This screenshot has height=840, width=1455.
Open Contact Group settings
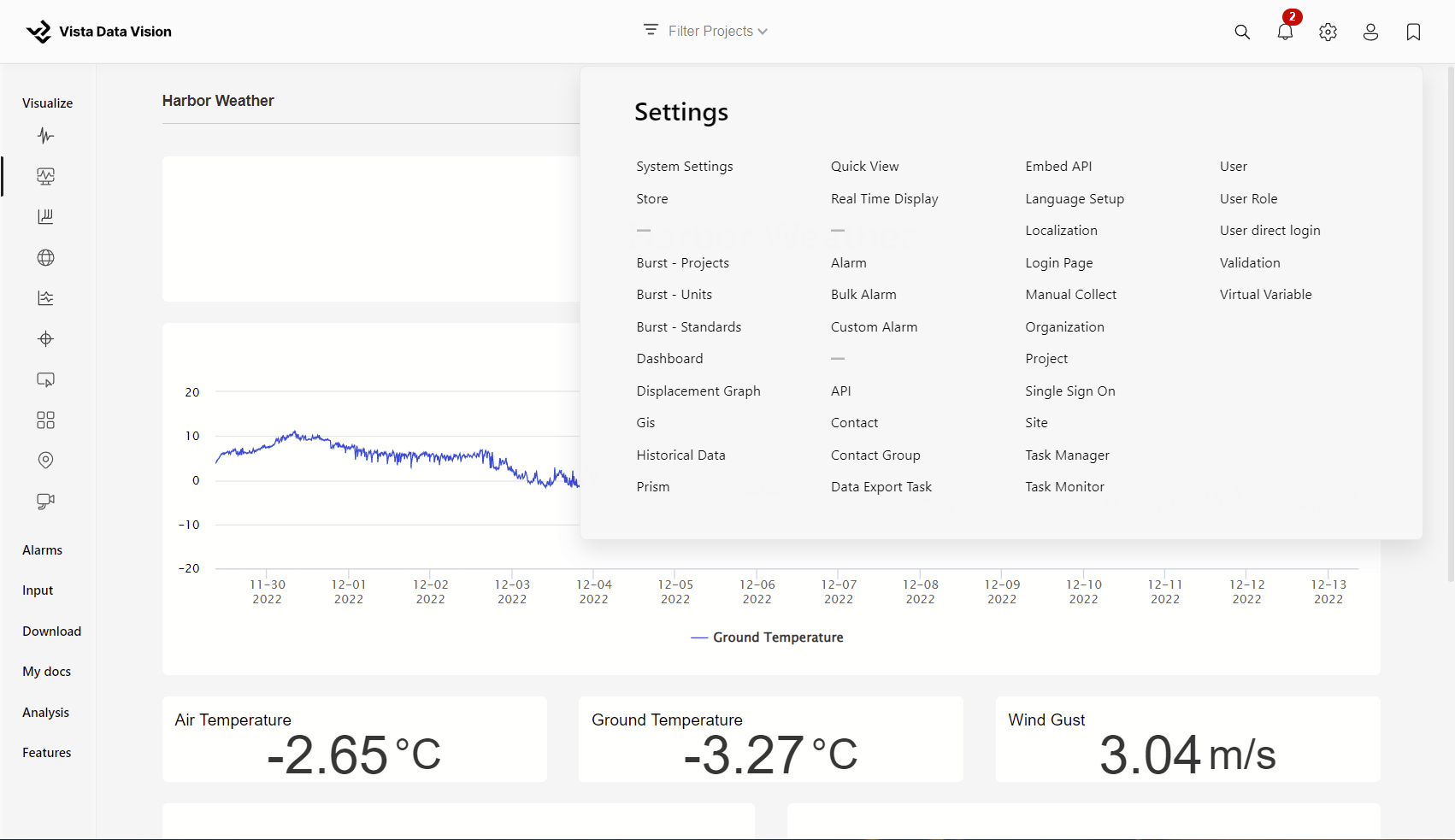point(876,455)
